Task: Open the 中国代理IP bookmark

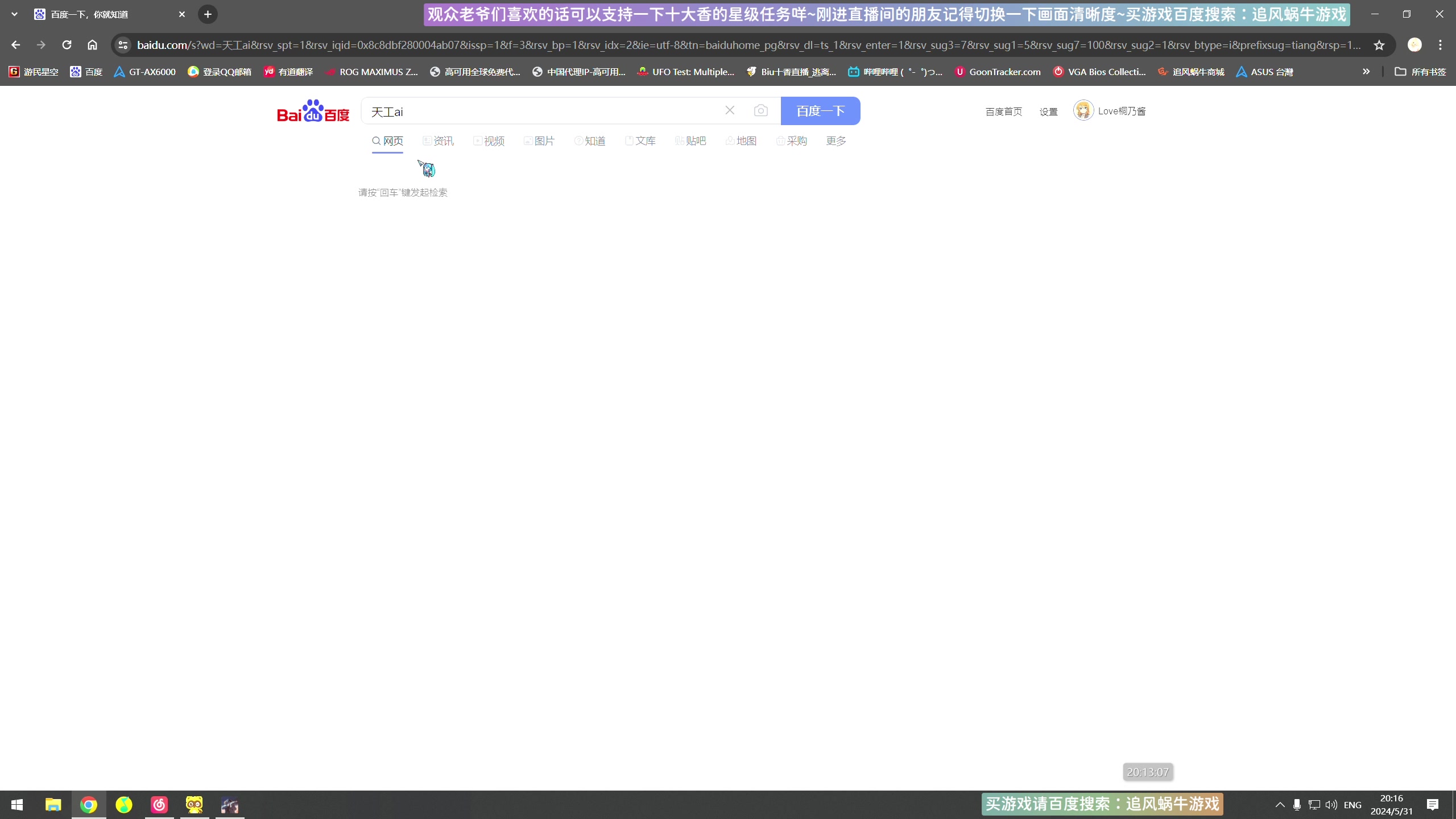Action: tap(578, 72)
